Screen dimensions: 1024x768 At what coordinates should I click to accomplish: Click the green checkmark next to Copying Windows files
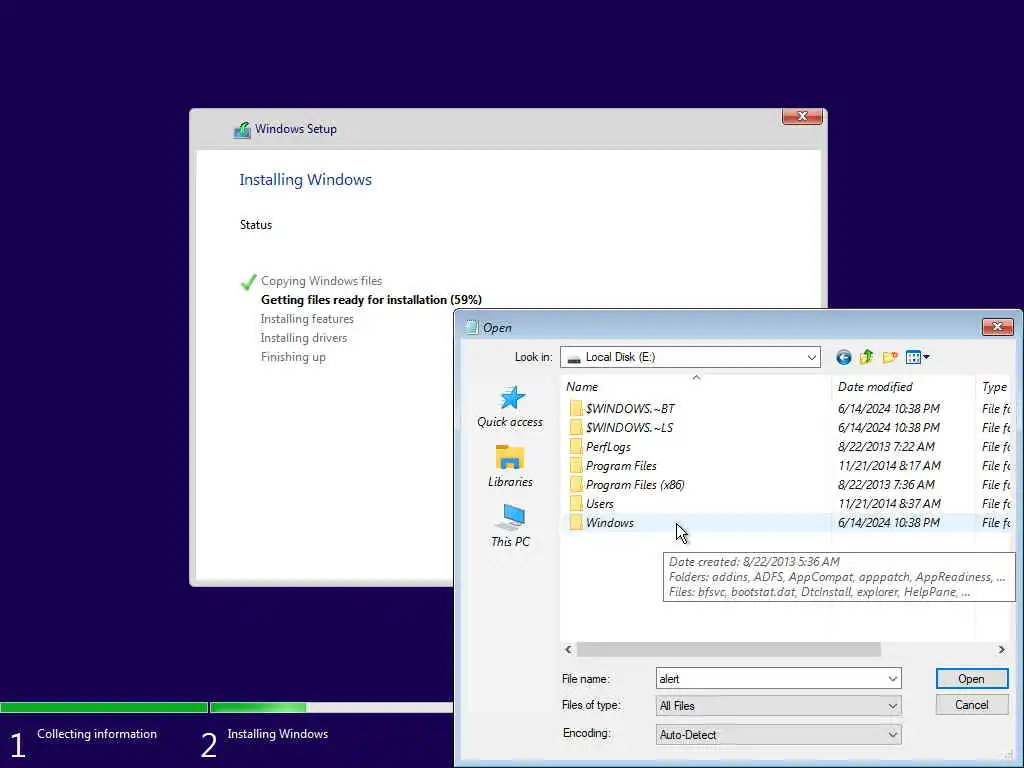[x=248, y=282]
